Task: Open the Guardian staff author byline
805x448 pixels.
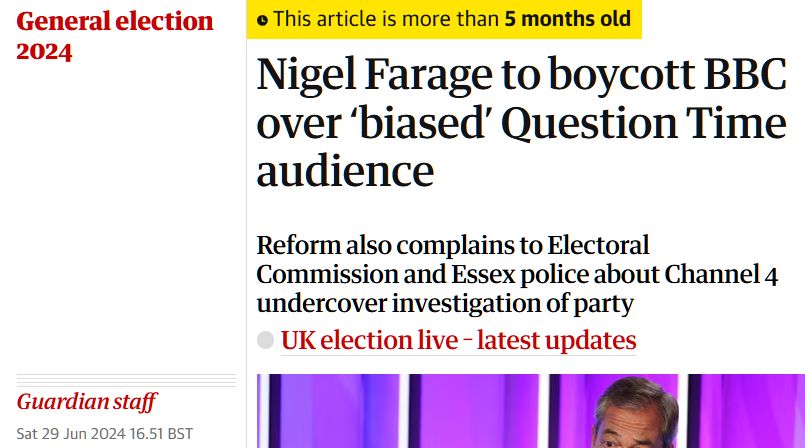Action: click(87, 402)
